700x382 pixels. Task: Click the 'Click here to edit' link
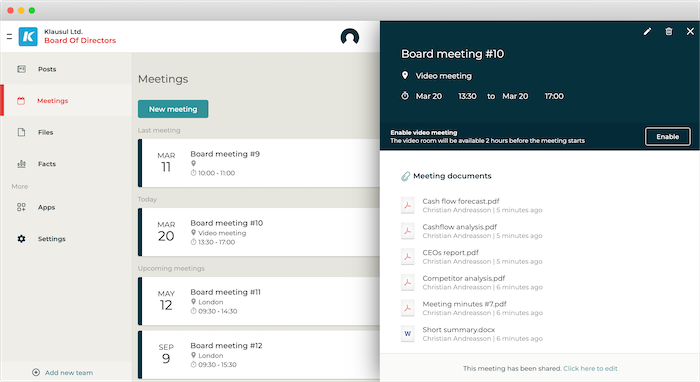tap(590, 369)
